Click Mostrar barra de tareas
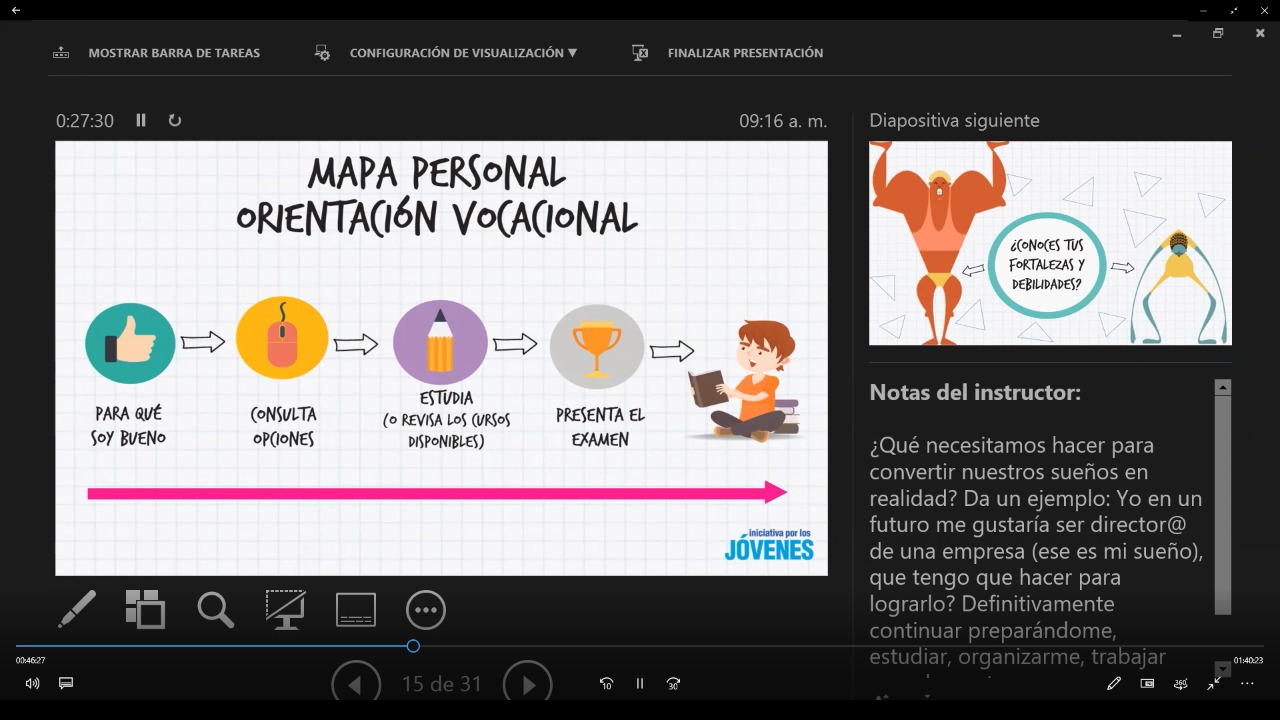 (x=156, y=53)
